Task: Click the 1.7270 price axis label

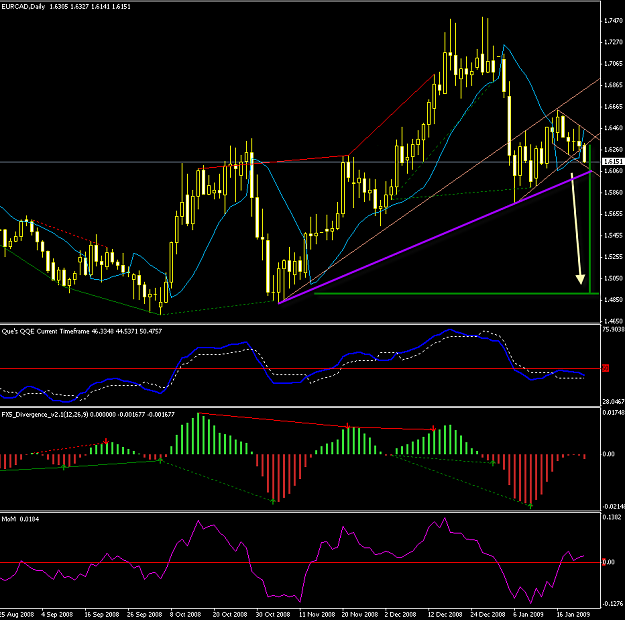Action: click(613, 42)
